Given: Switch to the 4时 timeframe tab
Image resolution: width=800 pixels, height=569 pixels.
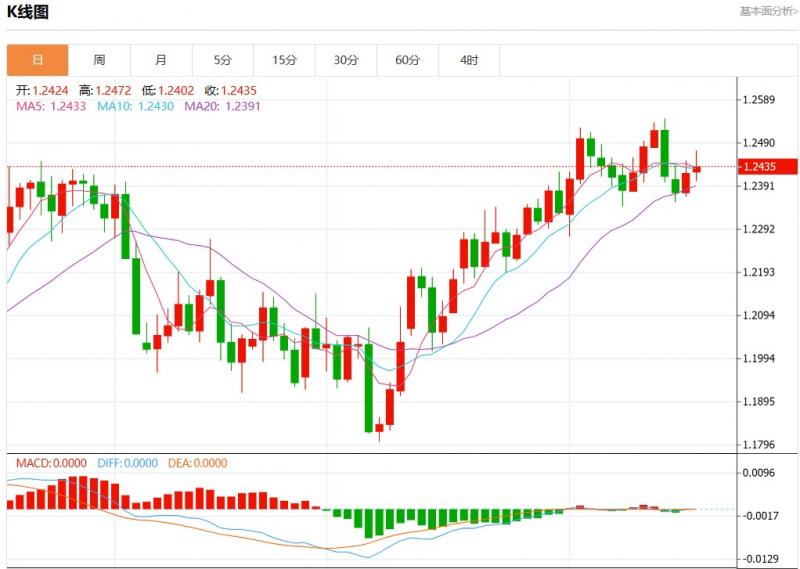Looking at the screenshot, I should click(x=469, y=60).
